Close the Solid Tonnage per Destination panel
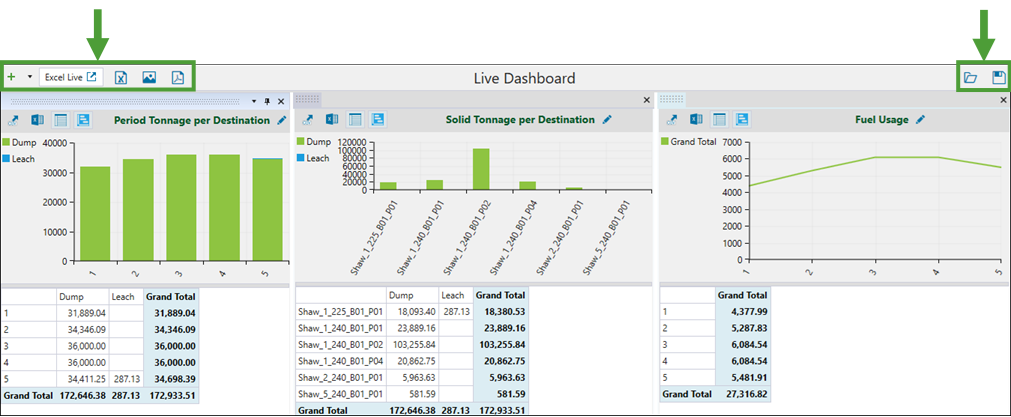This screenshot has height=417, width=1011. (x=646, y=101)
